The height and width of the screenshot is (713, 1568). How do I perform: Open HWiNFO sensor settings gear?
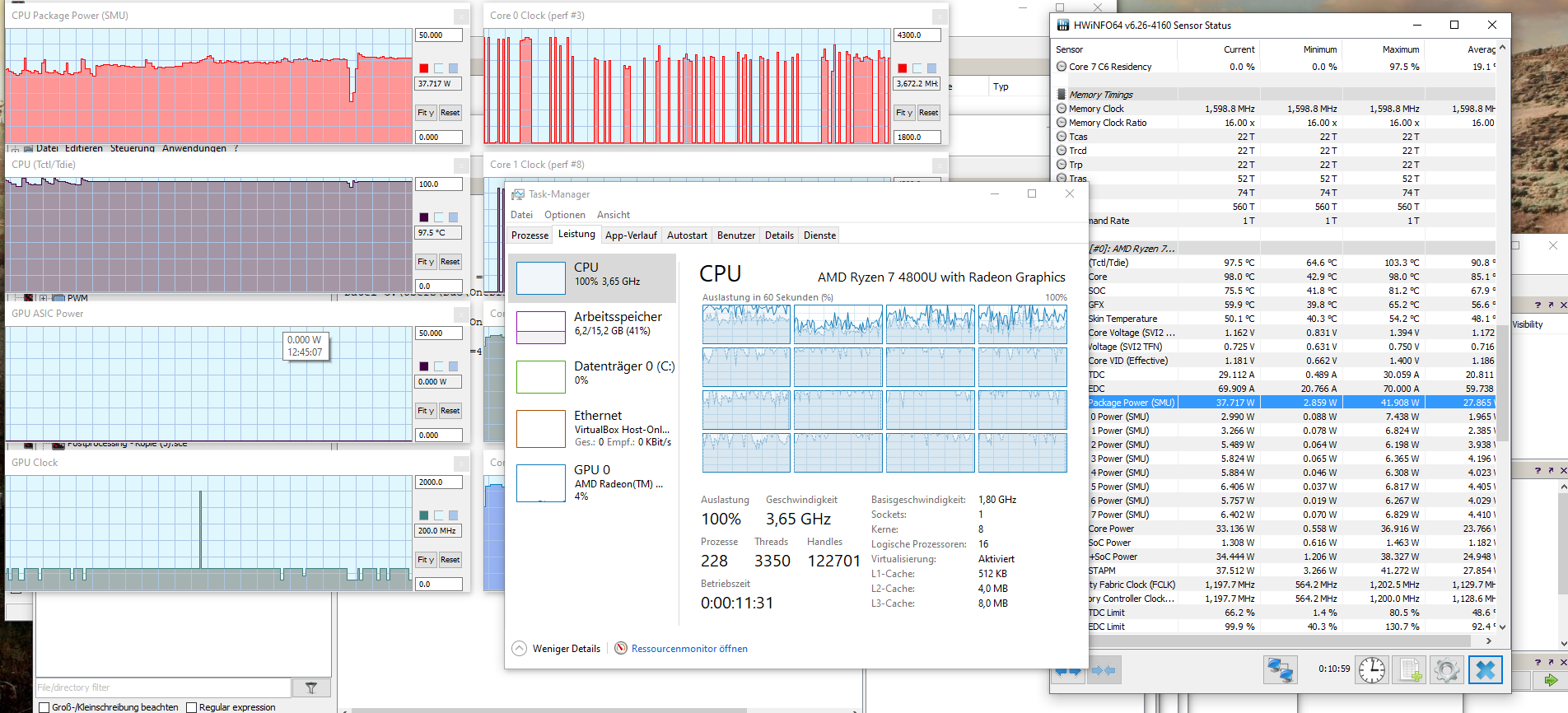point(1447,670)
